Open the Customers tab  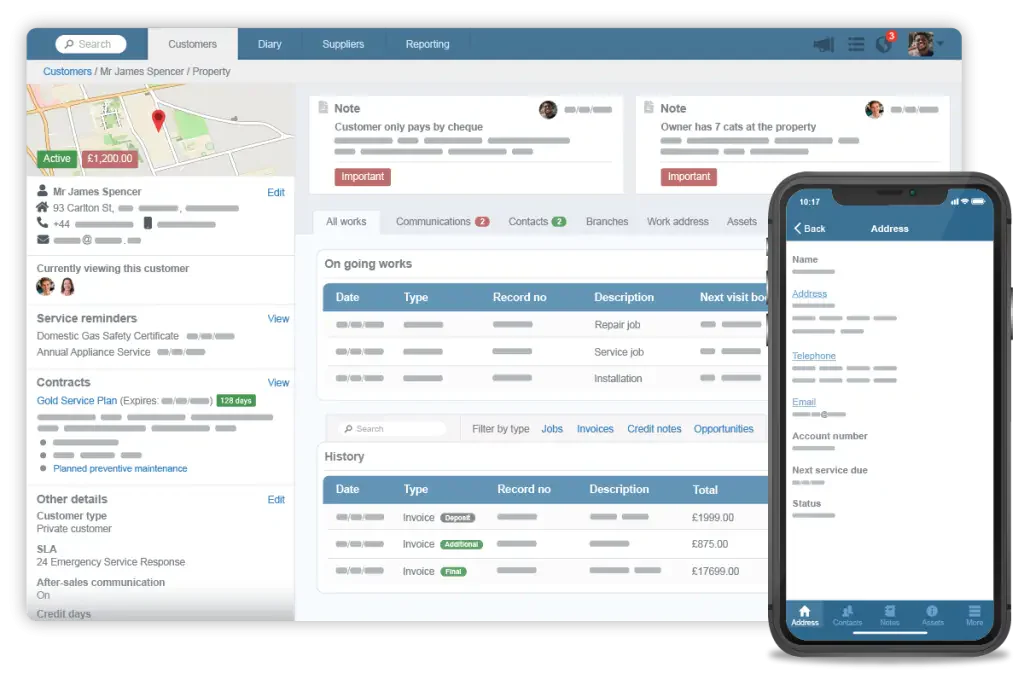[x=192, y=44]
